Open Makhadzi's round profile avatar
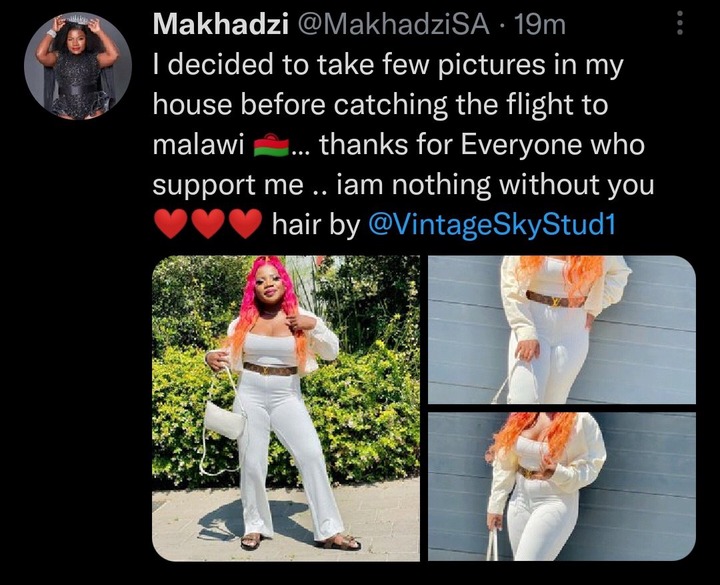This screenshot has width=720, height=585. point(78,66)
